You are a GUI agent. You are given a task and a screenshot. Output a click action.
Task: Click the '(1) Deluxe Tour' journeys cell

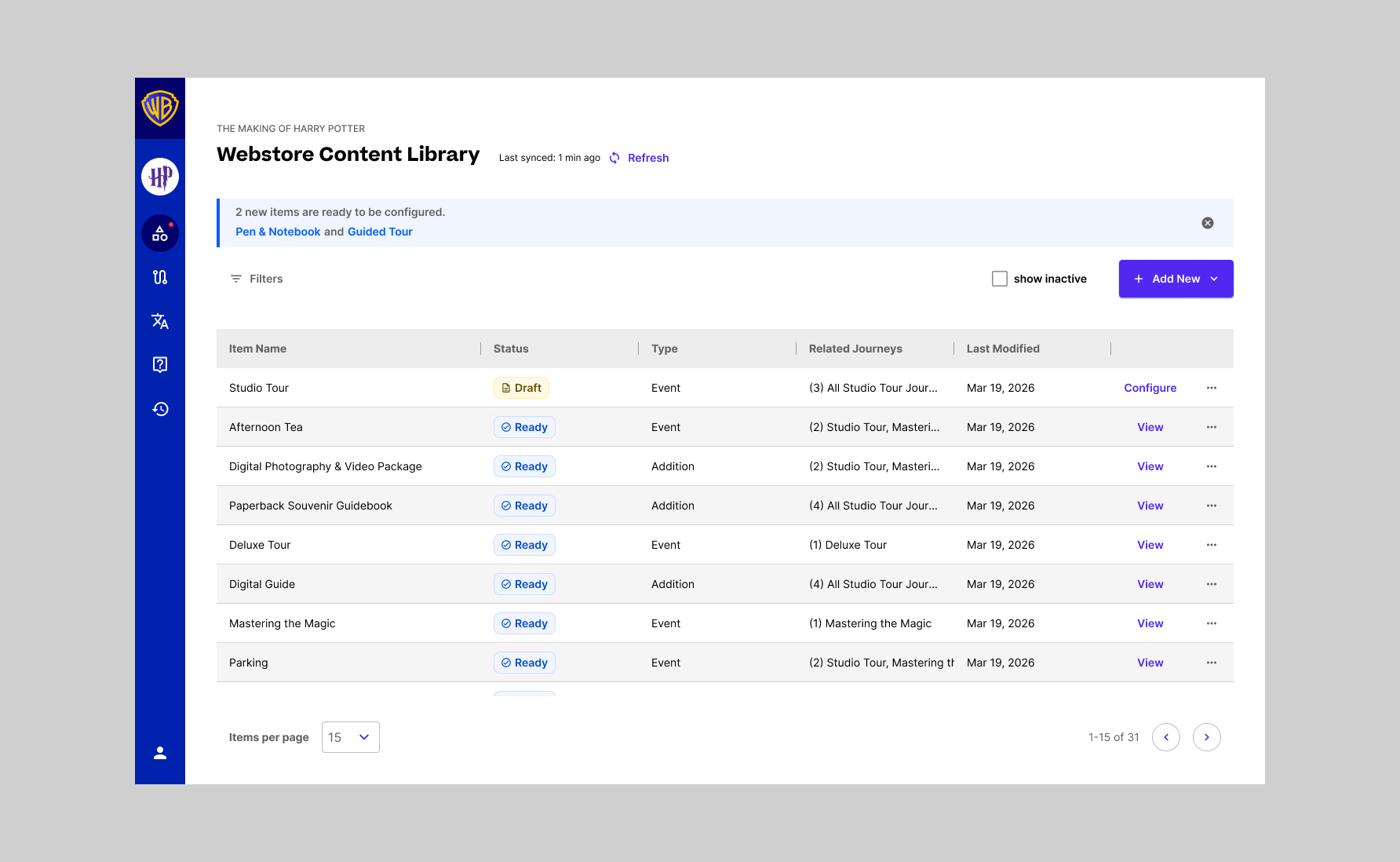[x=848, y=545]
